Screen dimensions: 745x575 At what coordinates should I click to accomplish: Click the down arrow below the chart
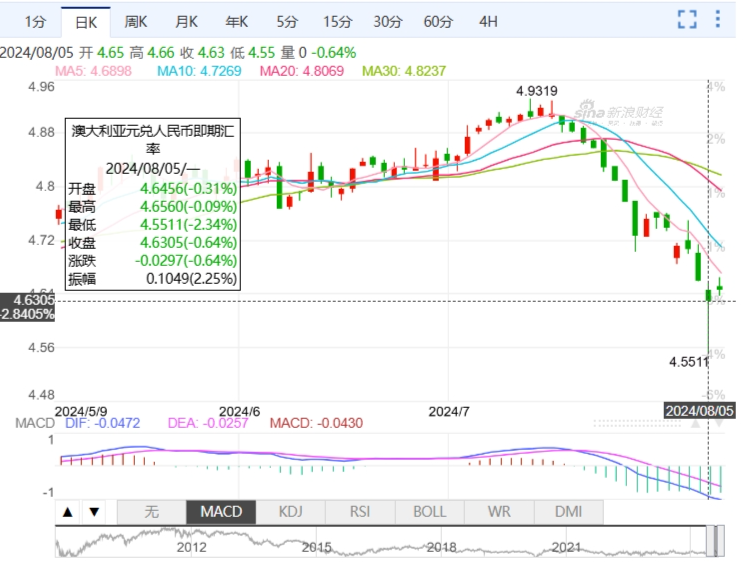coord(94,512)
